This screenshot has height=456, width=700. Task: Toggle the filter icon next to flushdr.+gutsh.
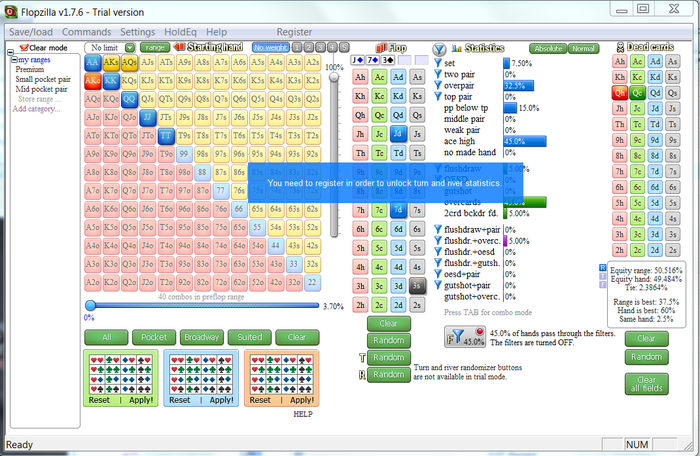(438, 263)
